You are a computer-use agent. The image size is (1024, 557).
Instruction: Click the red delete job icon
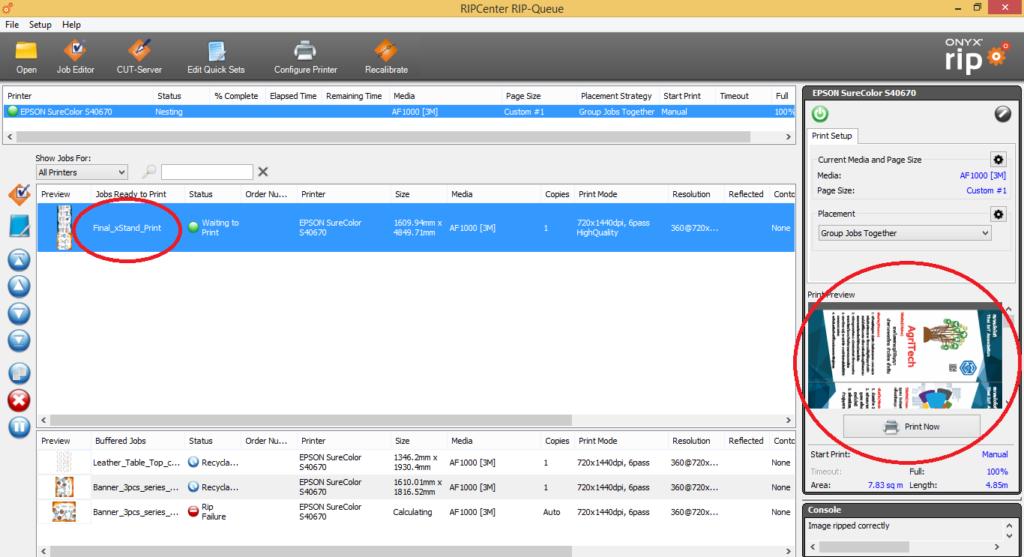point(19,400)
